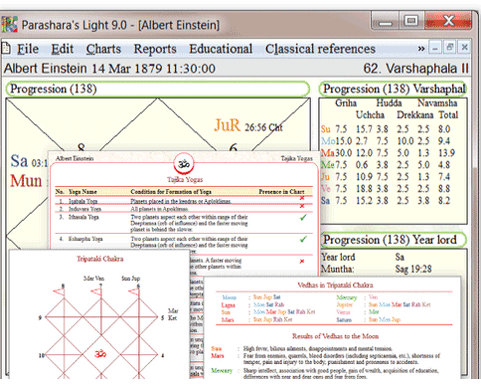Open the Educational menu
The width and height of the screenshot is (481, 385).
pos(221,49)
